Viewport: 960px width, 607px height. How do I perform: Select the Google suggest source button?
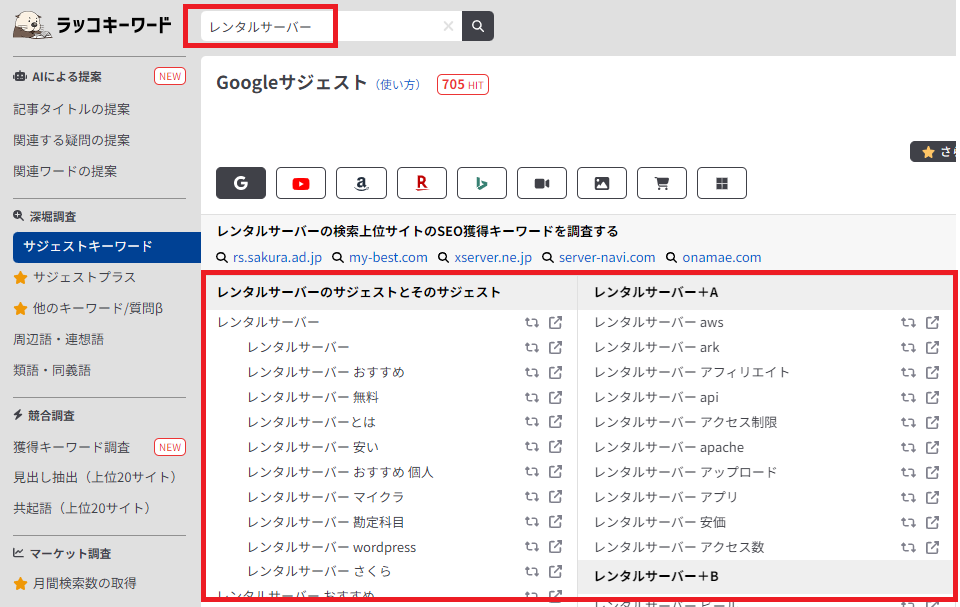[x=241, y=183]
